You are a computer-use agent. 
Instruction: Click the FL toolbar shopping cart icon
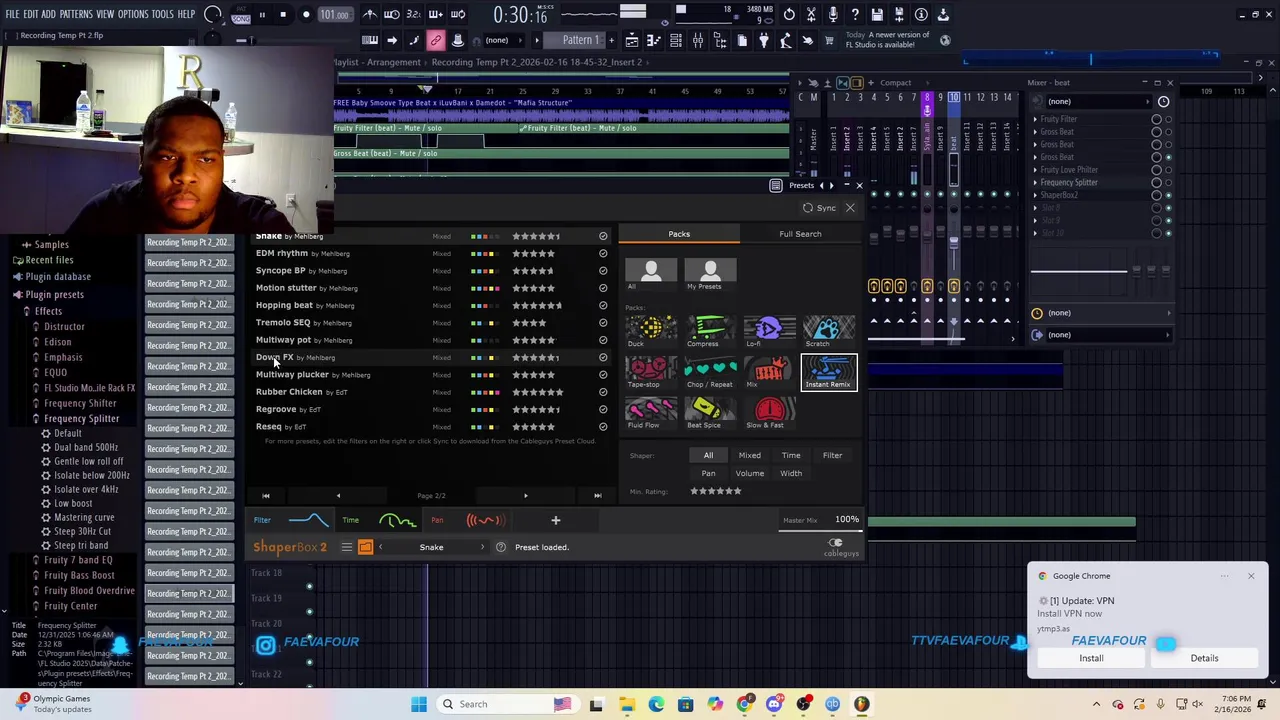pos(828,40)
